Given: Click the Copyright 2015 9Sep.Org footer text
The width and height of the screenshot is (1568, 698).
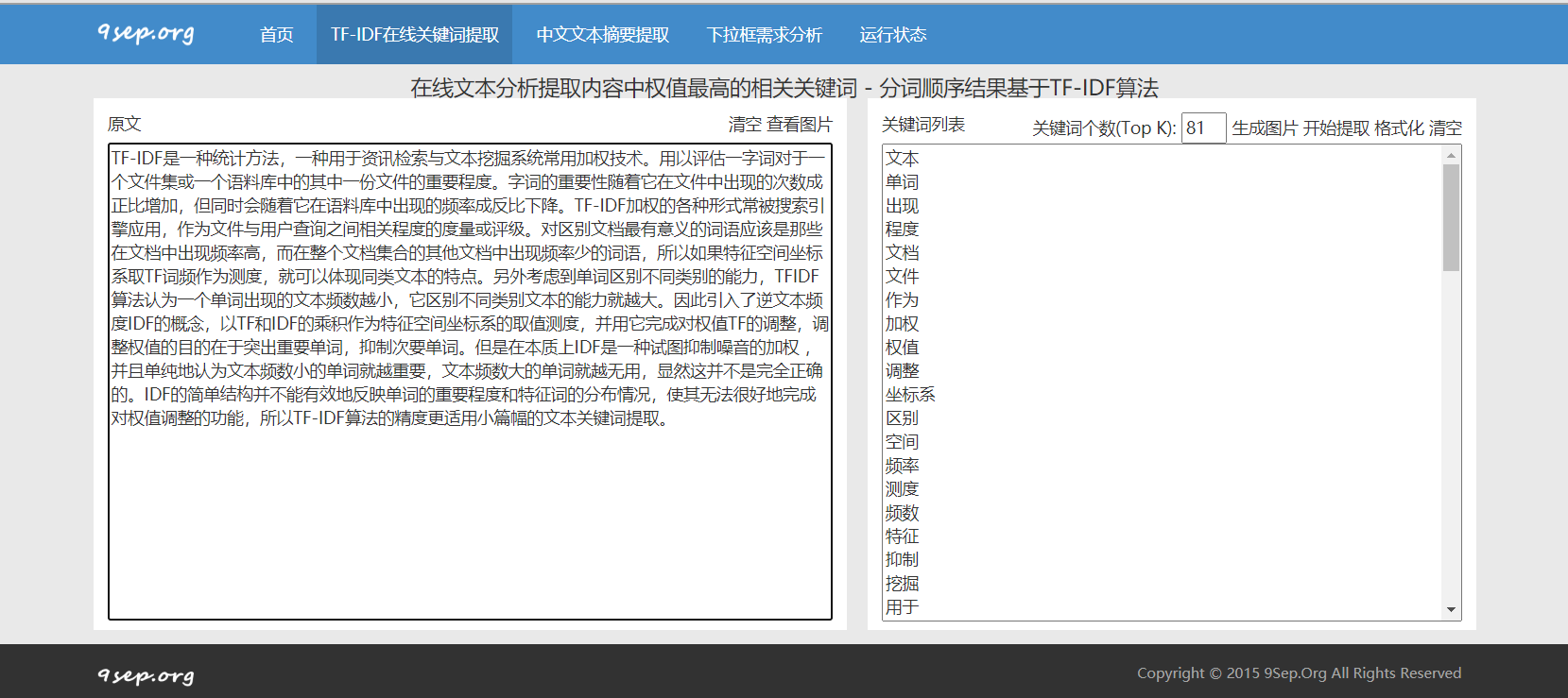Looking at the screenshot, I should pos(1299,672).
